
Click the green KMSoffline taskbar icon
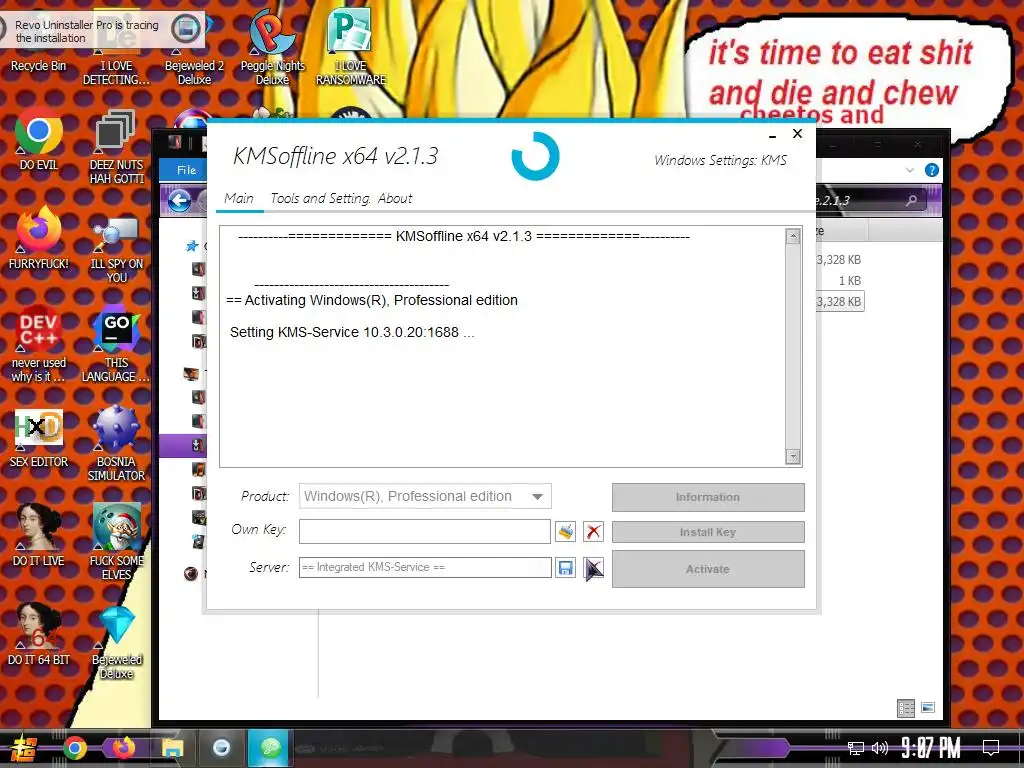(x=270, y=748)
